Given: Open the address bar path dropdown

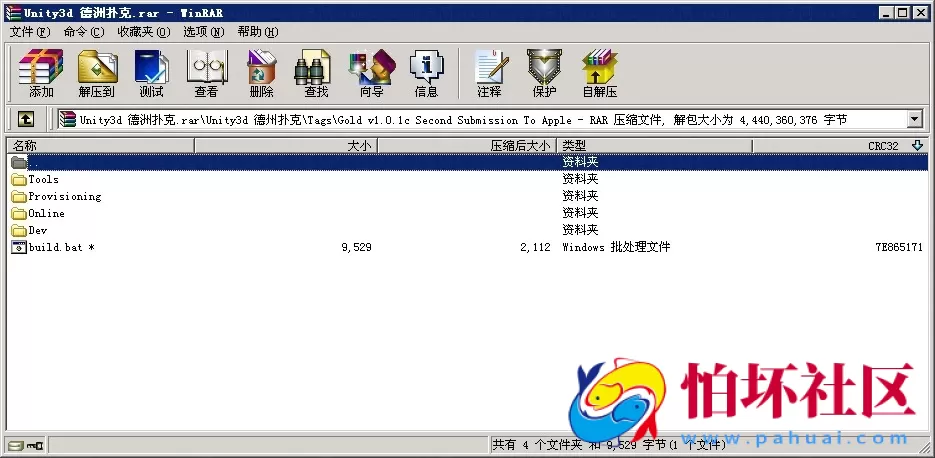Looking at the screenshot, I should [x=915, y=120].
